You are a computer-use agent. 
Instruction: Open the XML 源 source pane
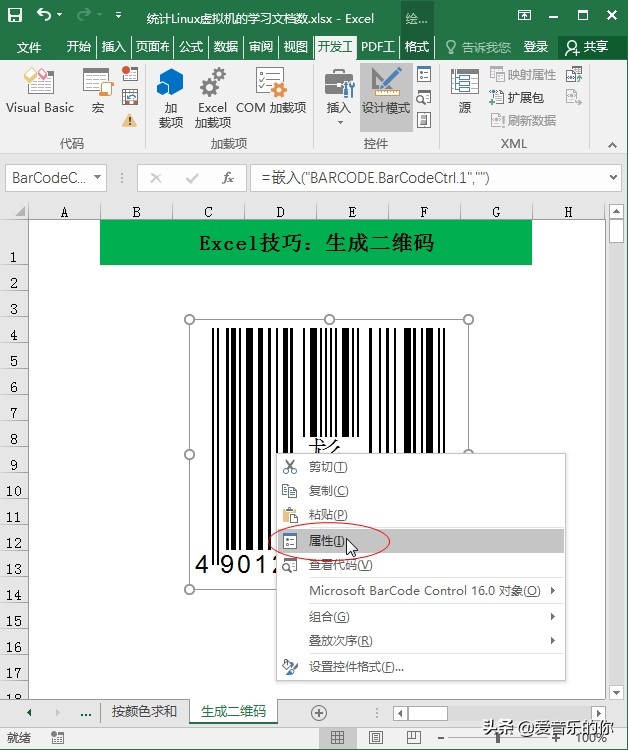[x=465, y=91]
